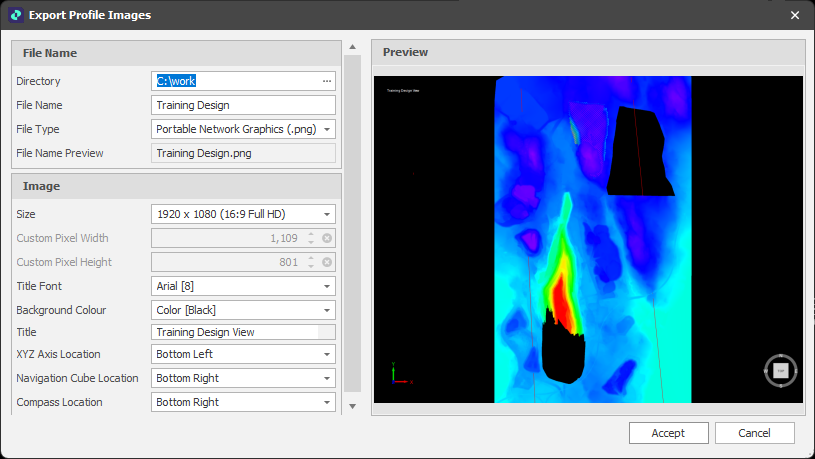The height and width of the screenshot is (459, 815).
Task: Click the Title text field
Action: [235, 332]
